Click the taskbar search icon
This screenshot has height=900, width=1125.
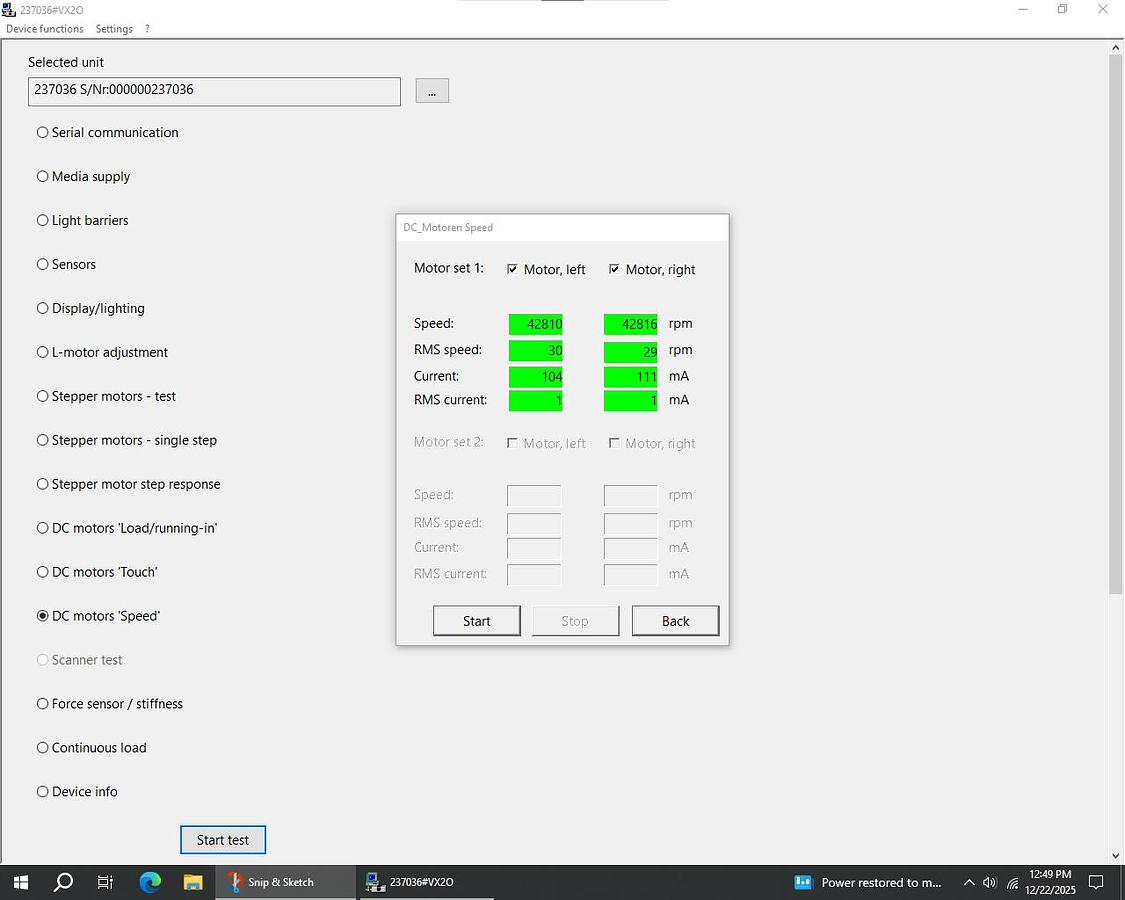(x=63, y=882)
